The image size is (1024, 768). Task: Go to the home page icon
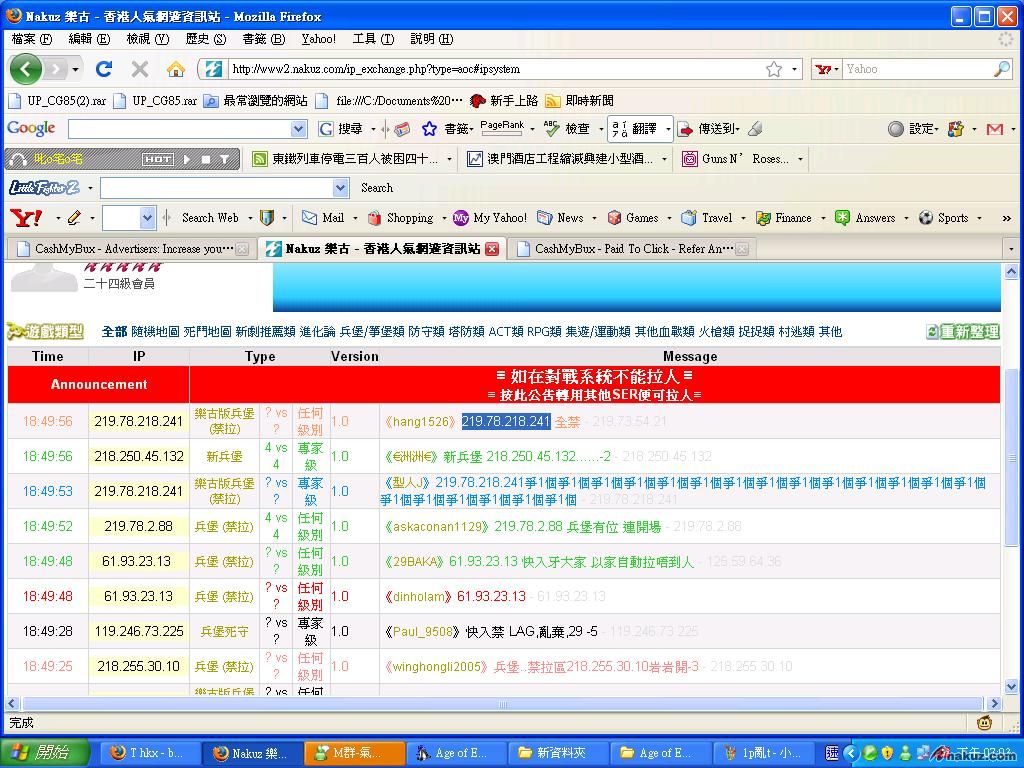tap(176, 69)
